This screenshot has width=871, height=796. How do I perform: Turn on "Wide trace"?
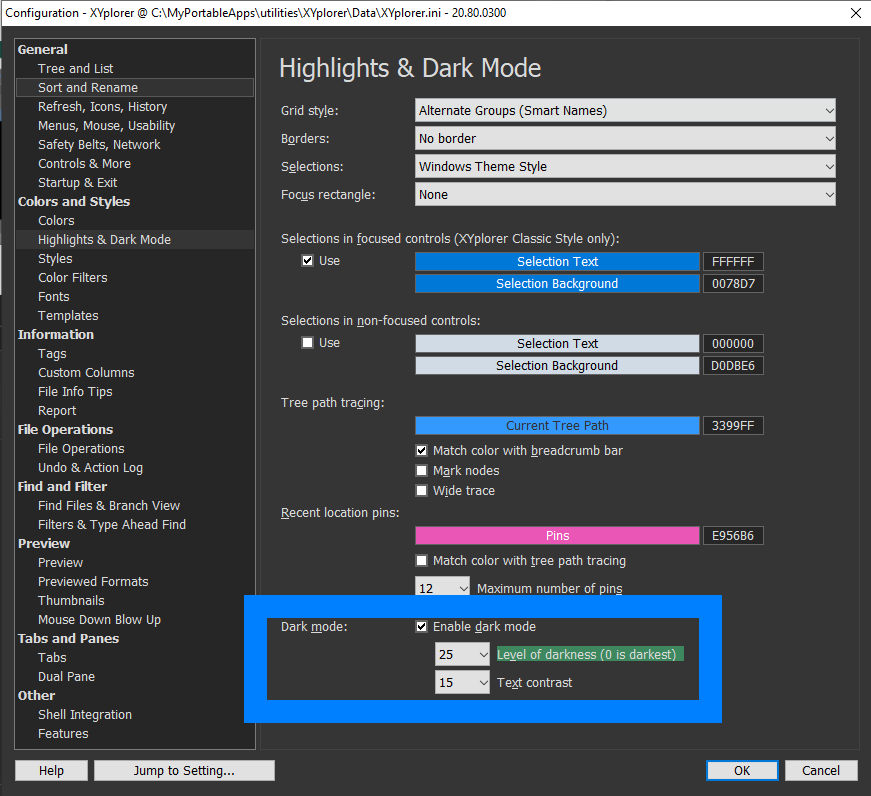(422, 490)
